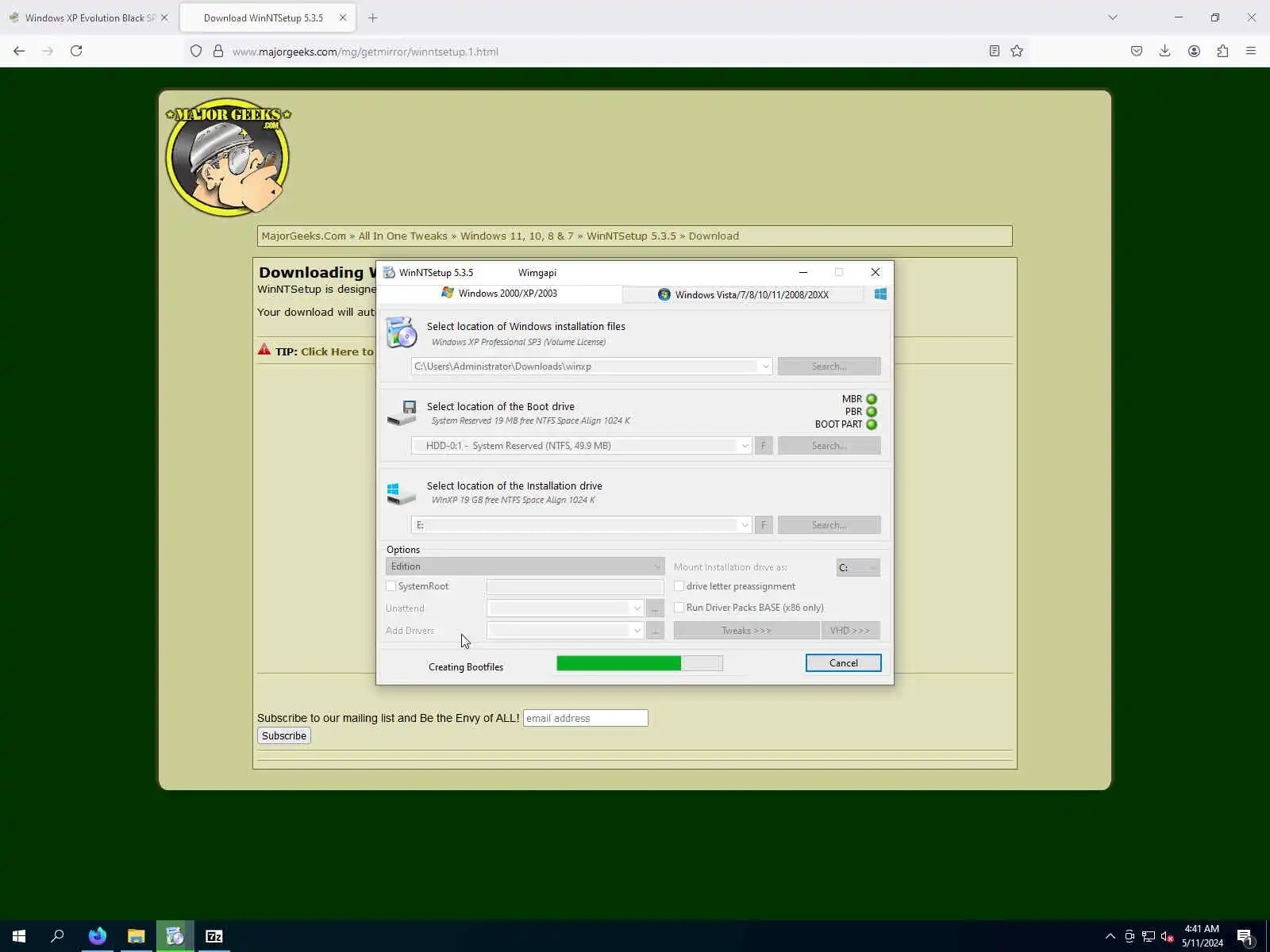Open the Mount Installation drive letter dropdown
The width and height of the screenshot is (1270, 952).
[x=858, y=567]
